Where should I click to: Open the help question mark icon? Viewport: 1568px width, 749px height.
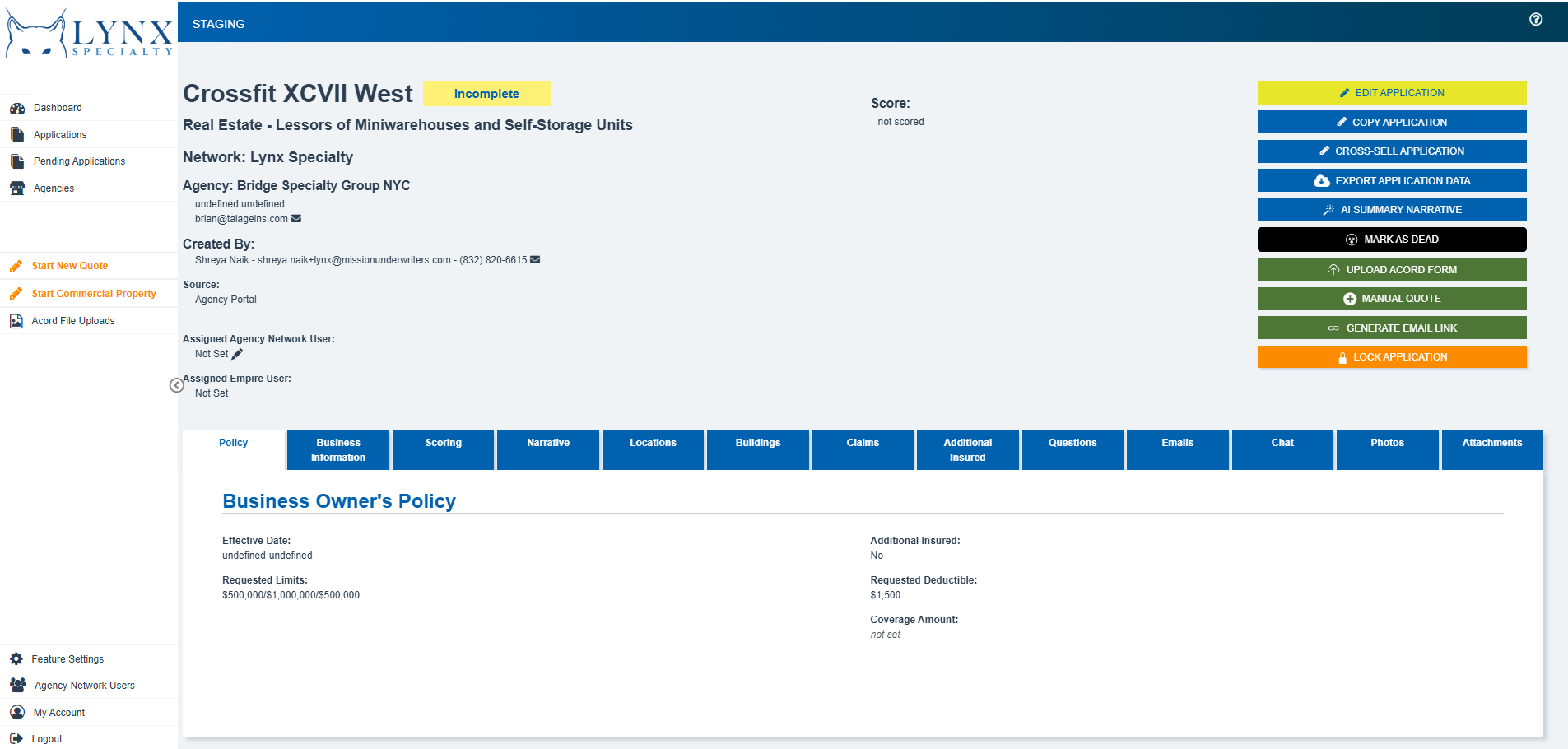click(1536, 20)
